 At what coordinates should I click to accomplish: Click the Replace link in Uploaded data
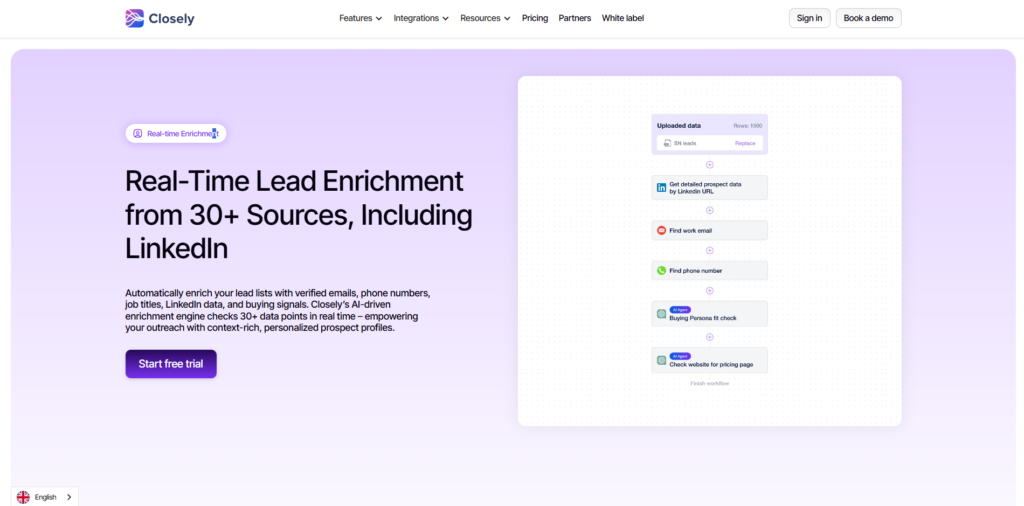click(745, 143)
